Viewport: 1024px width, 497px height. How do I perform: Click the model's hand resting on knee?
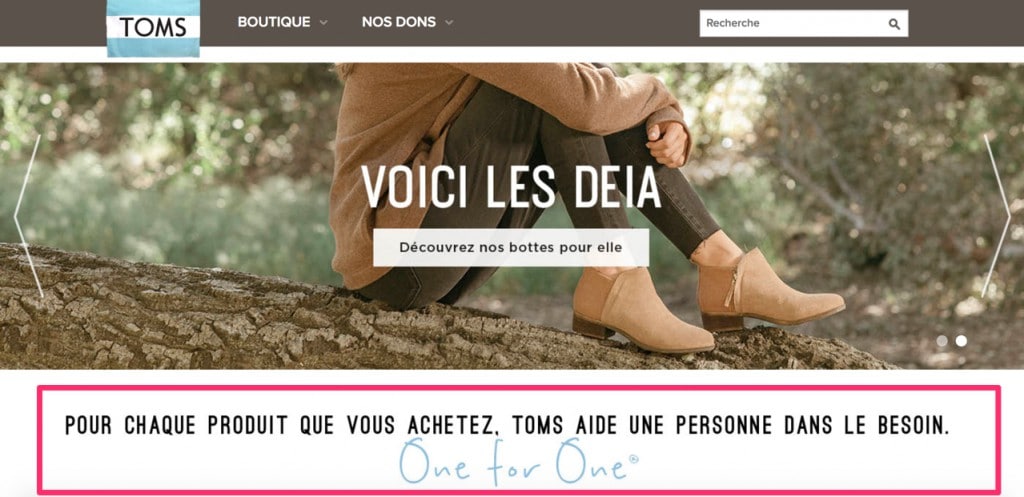667,142
